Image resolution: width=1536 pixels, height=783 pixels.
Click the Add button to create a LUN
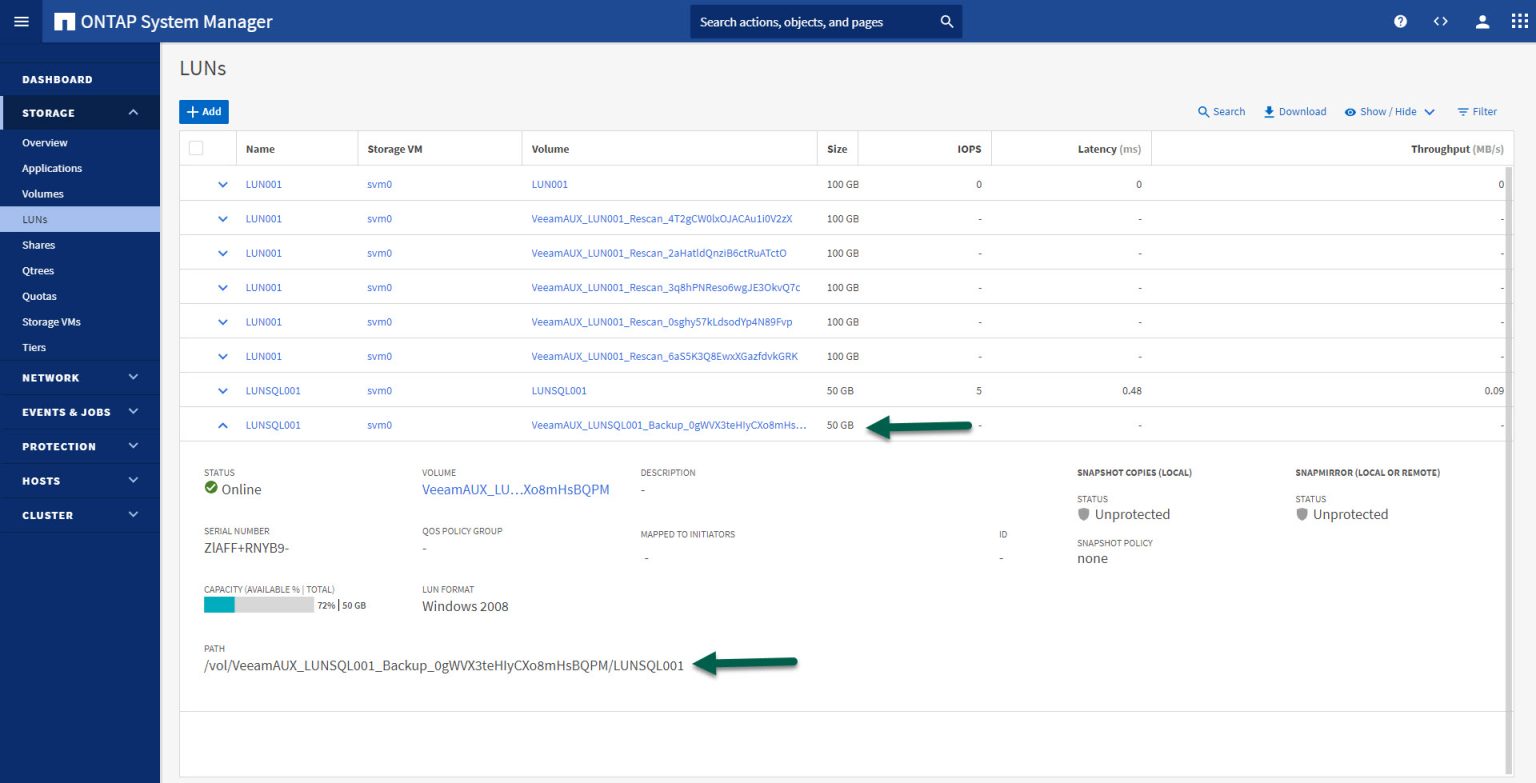[x=203, y=111]
